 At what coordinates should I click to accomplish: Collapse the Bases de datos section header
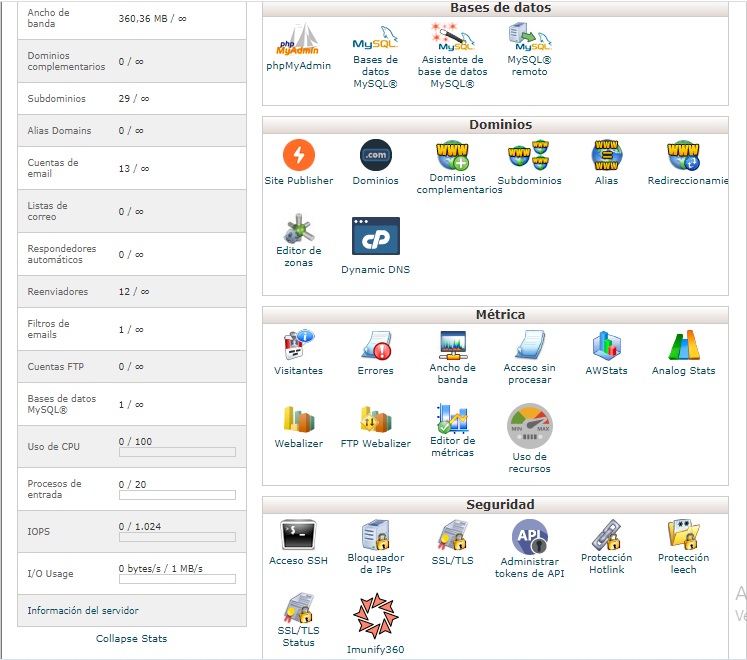pos(500,8)
